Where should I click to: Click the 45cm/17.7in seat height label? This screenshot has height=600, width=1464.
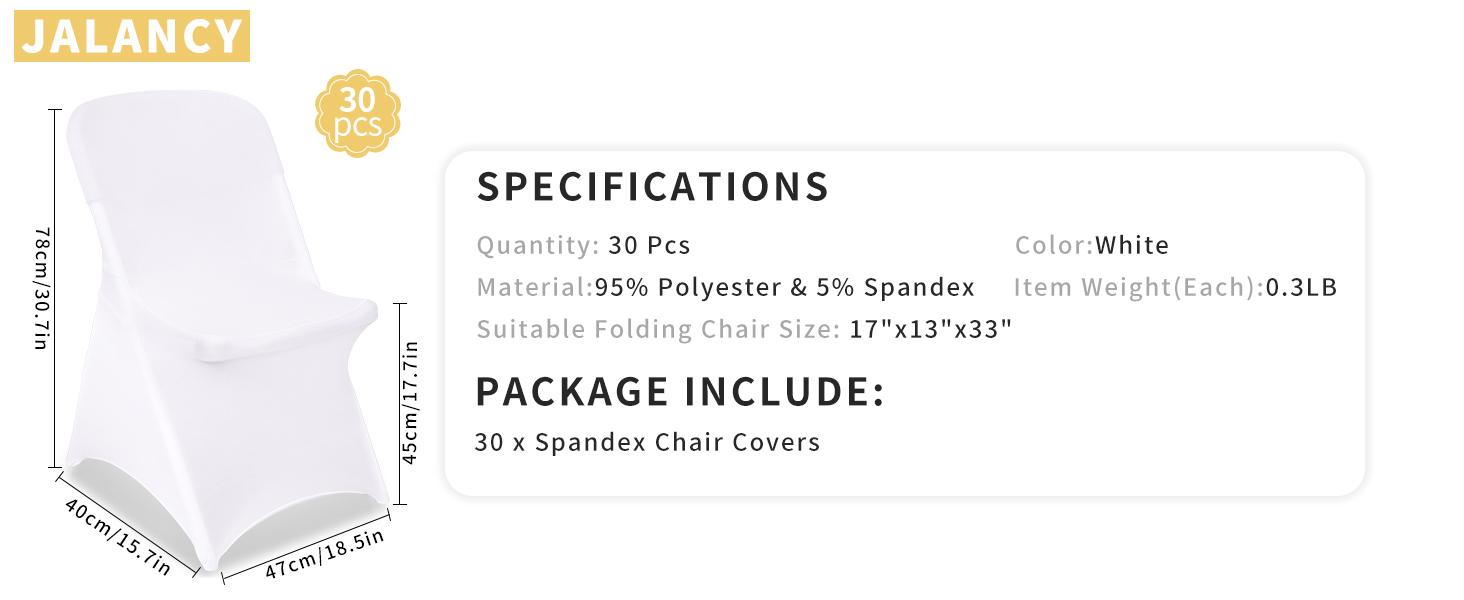point(409,402)
